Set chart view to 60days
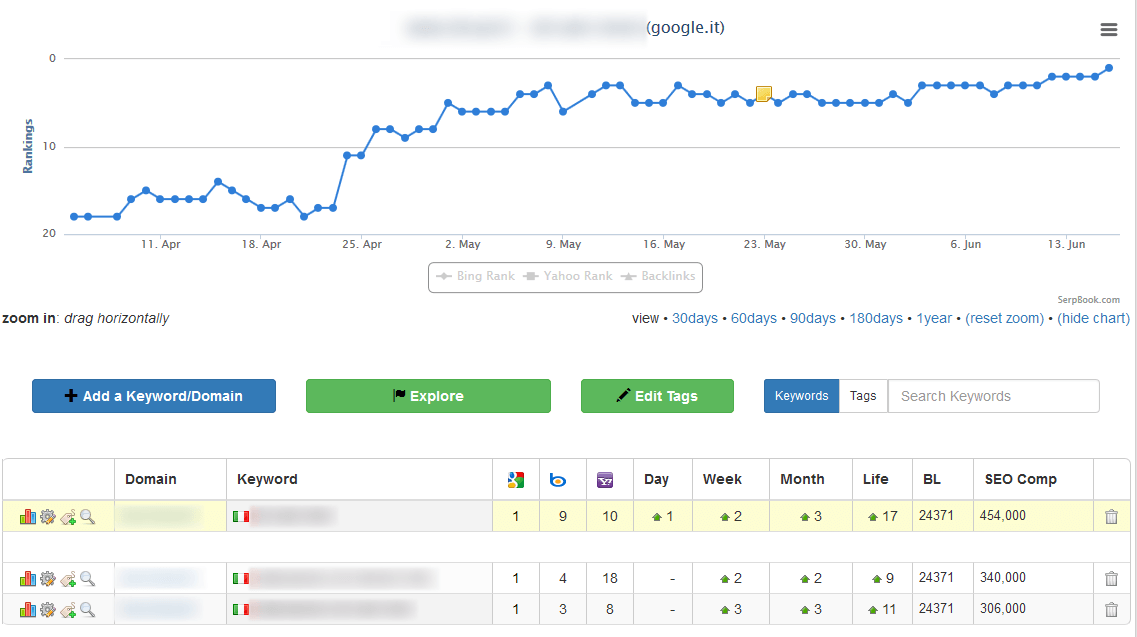This screenshot has height=637, width=1137. 753,318
